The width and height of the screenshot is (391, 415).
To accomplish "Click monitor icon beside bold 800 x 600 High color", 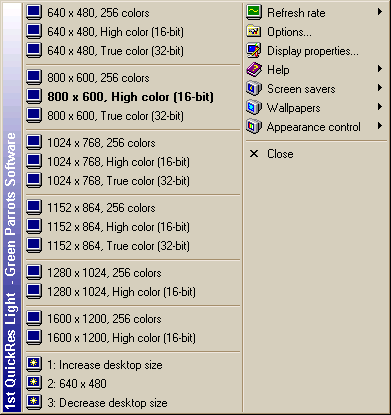I will point(34,97).
